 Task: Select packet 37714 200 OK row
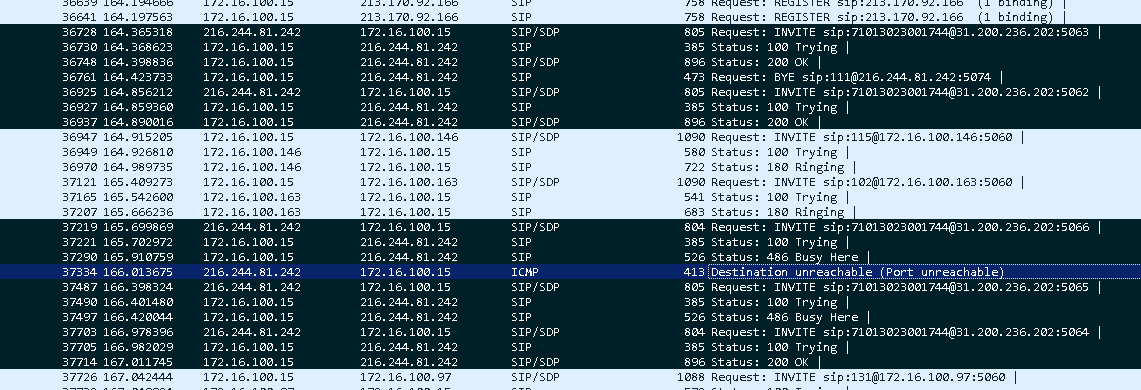pyautogui.click(x=570, y=362)
